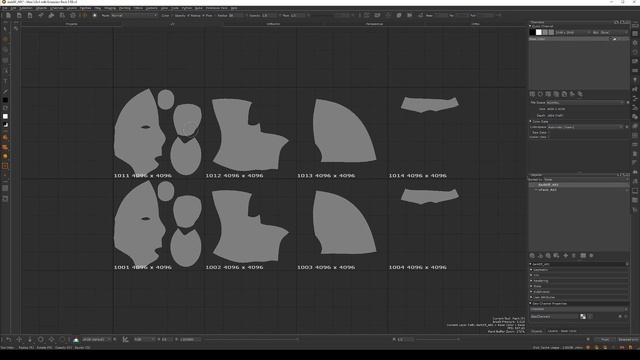Open the Mode Normal blend dropdown
640x360 pixels.
coord(134,16)
